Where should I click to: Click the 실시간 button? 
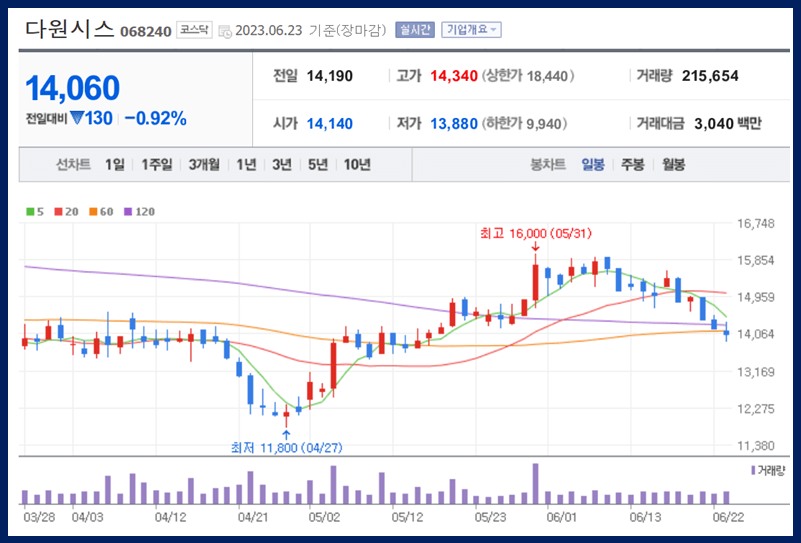click(414, 30)
